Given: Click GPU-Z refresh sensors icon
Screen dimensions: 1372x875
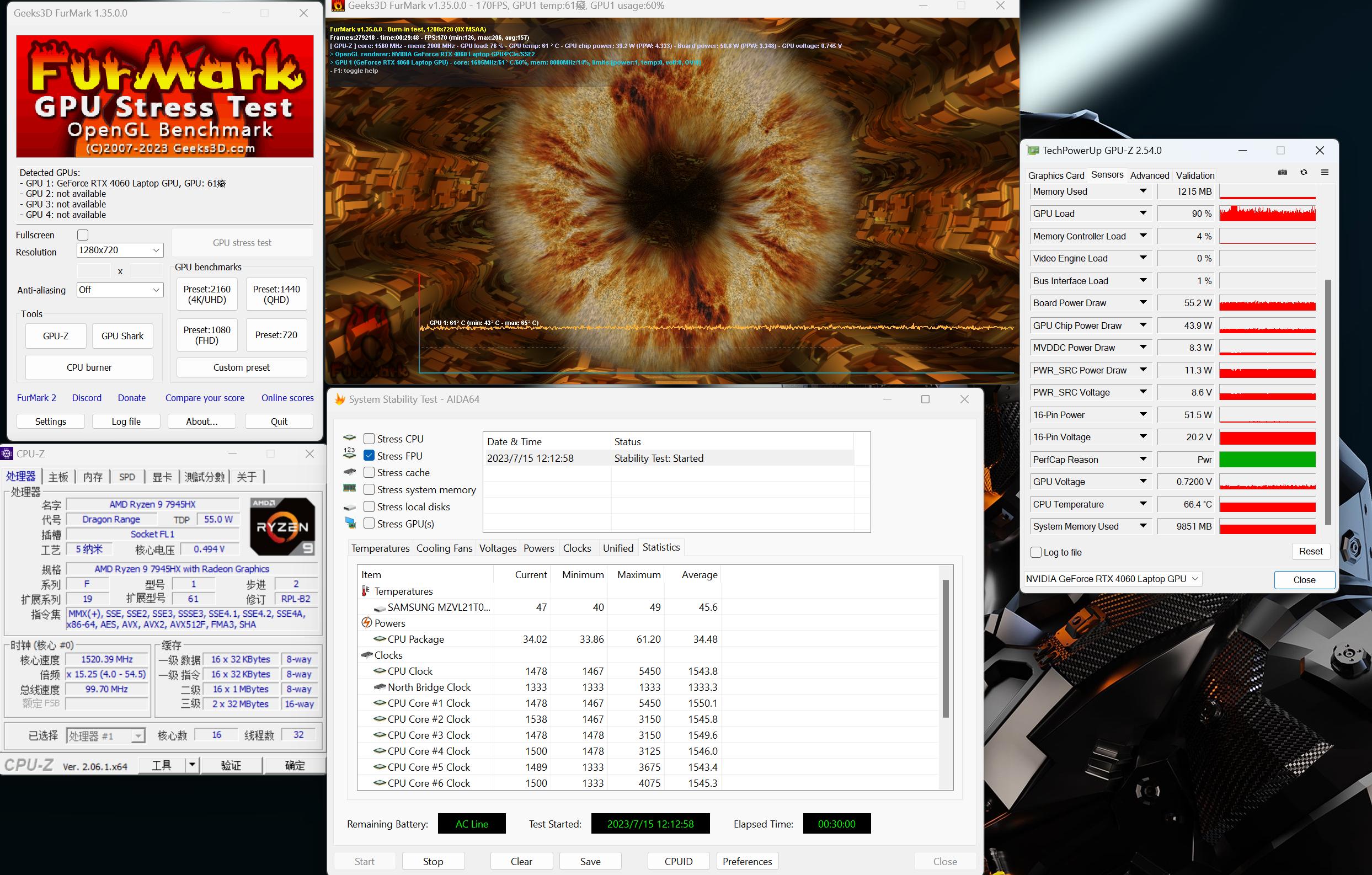Looking at the screenshot, I should point(1304,172).
